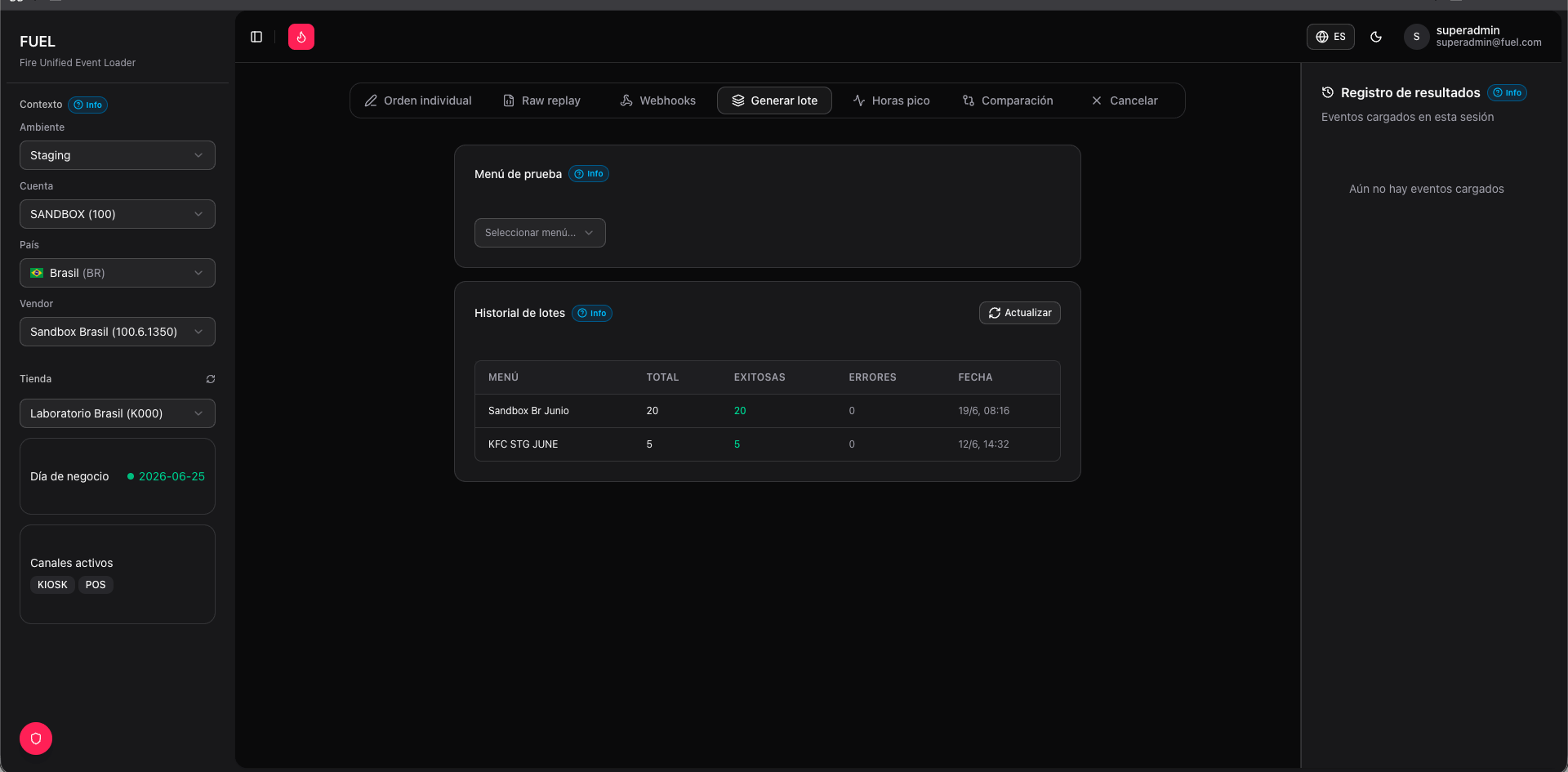This screenshot has height=772, width=1568.
Task: Select the KFC STG JUNE row
Action: coord(768,444)
